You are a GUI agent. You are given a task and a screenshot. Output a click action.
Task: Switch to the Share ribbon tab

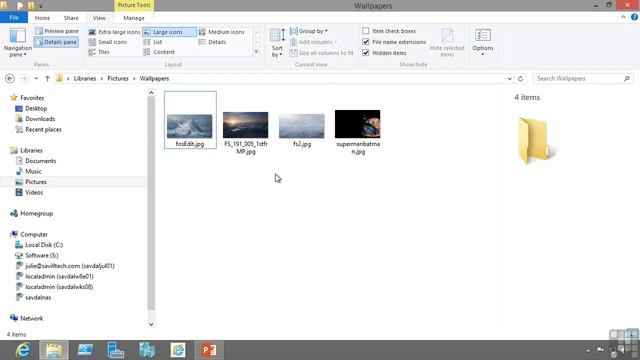(71, 18)
